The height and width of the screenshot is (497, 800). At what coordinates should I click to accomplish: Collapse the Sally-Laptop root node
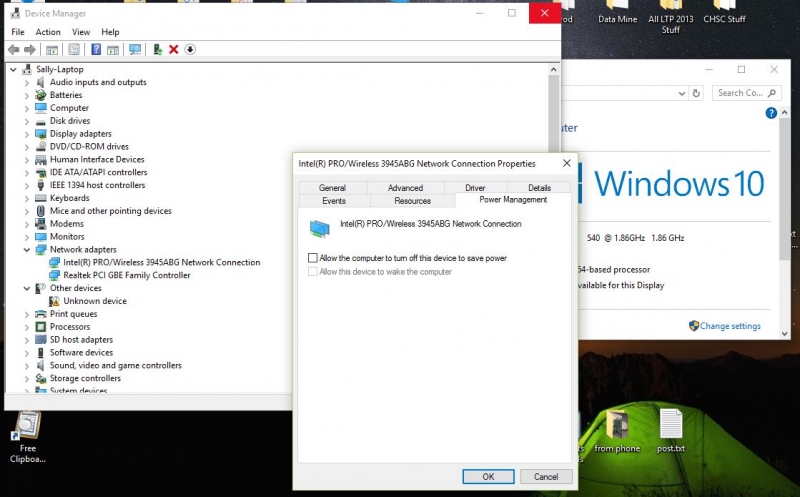click(x=13, y=69)
